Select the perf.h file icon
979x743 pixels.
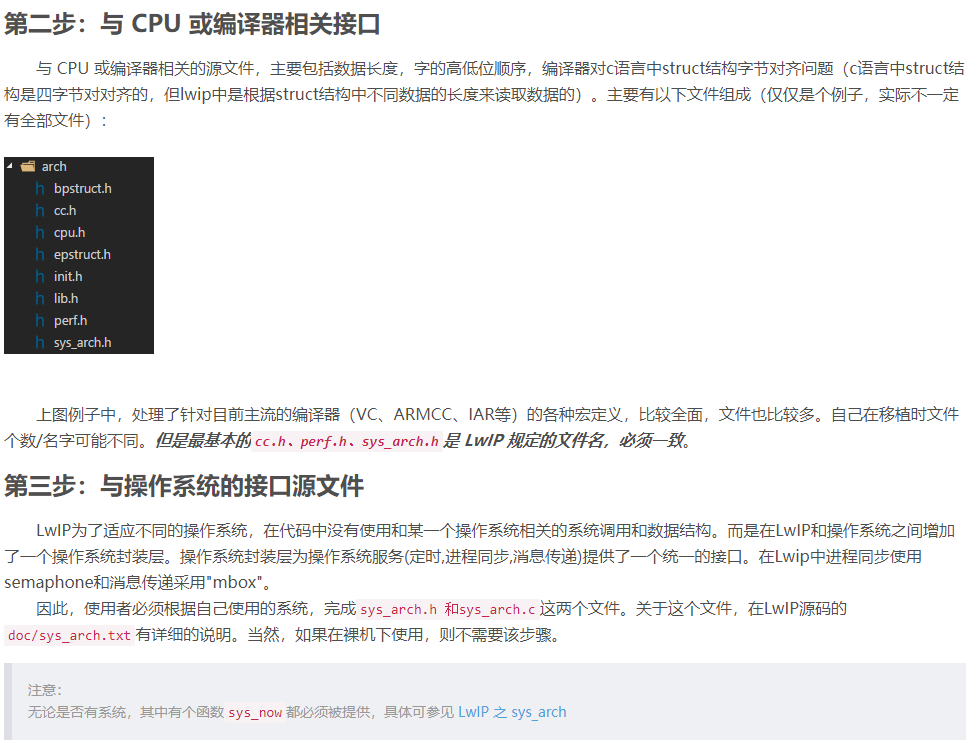click(x=40, y=320)
